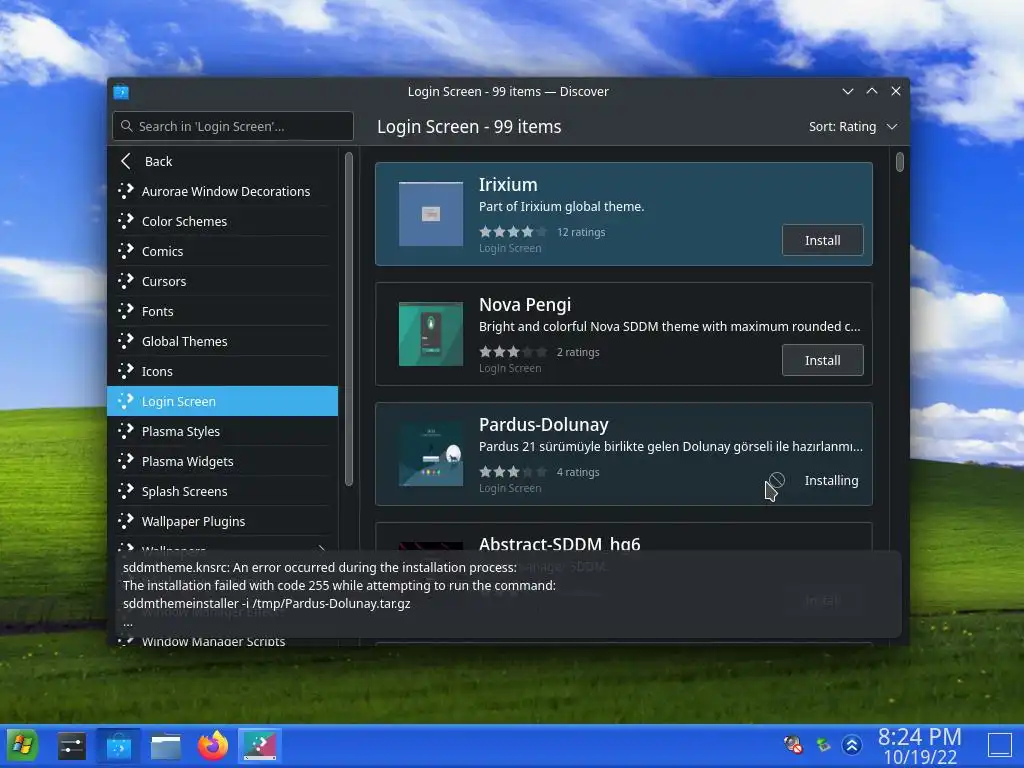Viewport: 1024px width, 768px height.
Task: Open the file manager from taskbar
Action: pyautogui.click(x=166, y=746)
